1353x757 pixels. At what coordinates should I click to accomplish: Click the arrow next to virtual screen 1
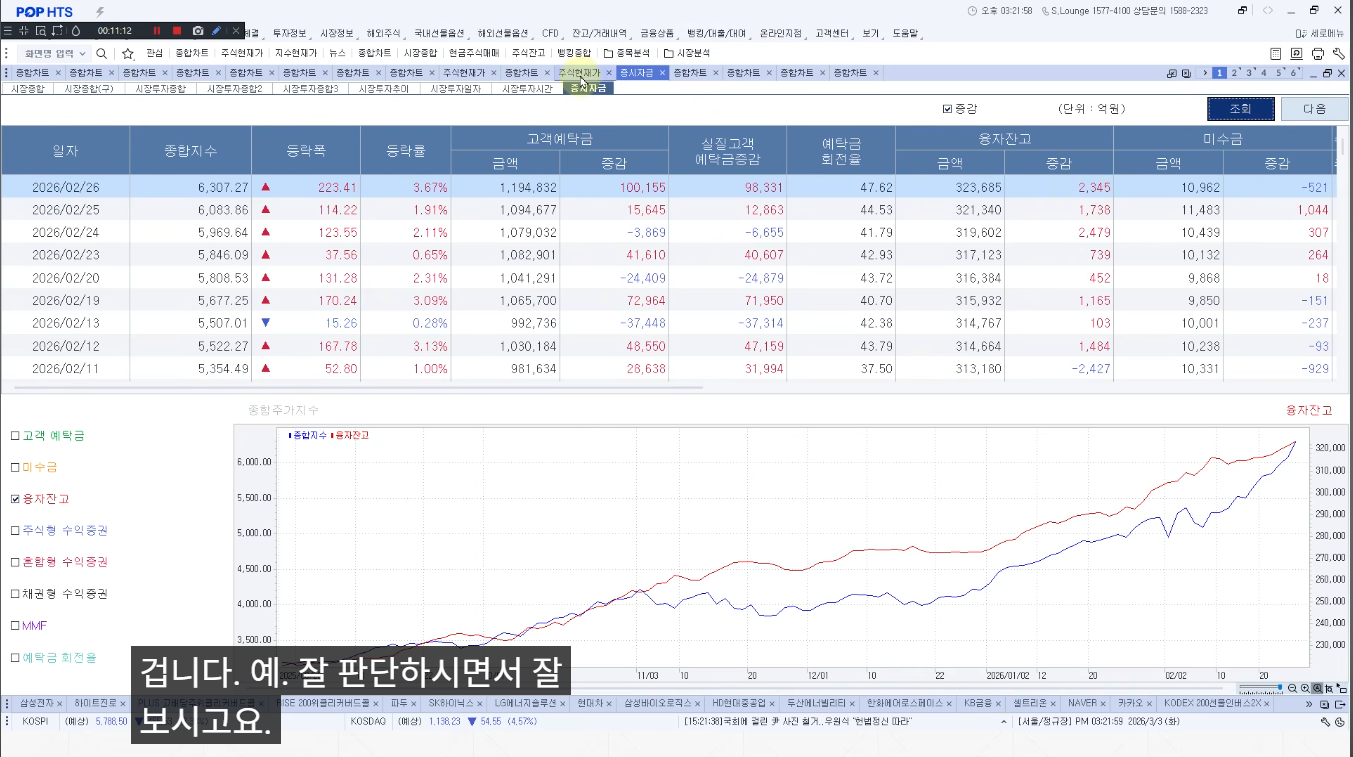[x=1205, y=73]
